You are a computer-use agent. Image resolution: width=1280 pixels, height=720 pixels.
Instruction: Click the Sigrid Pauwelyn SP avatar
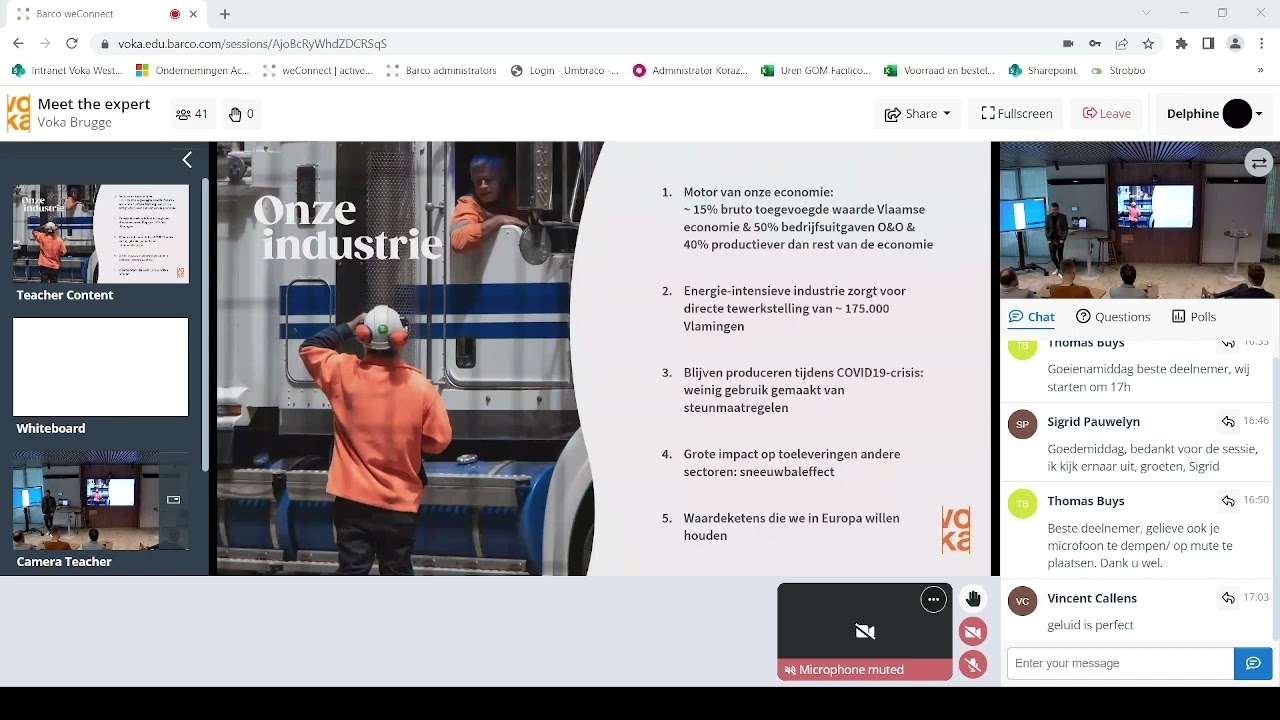tap(1022, 424)
